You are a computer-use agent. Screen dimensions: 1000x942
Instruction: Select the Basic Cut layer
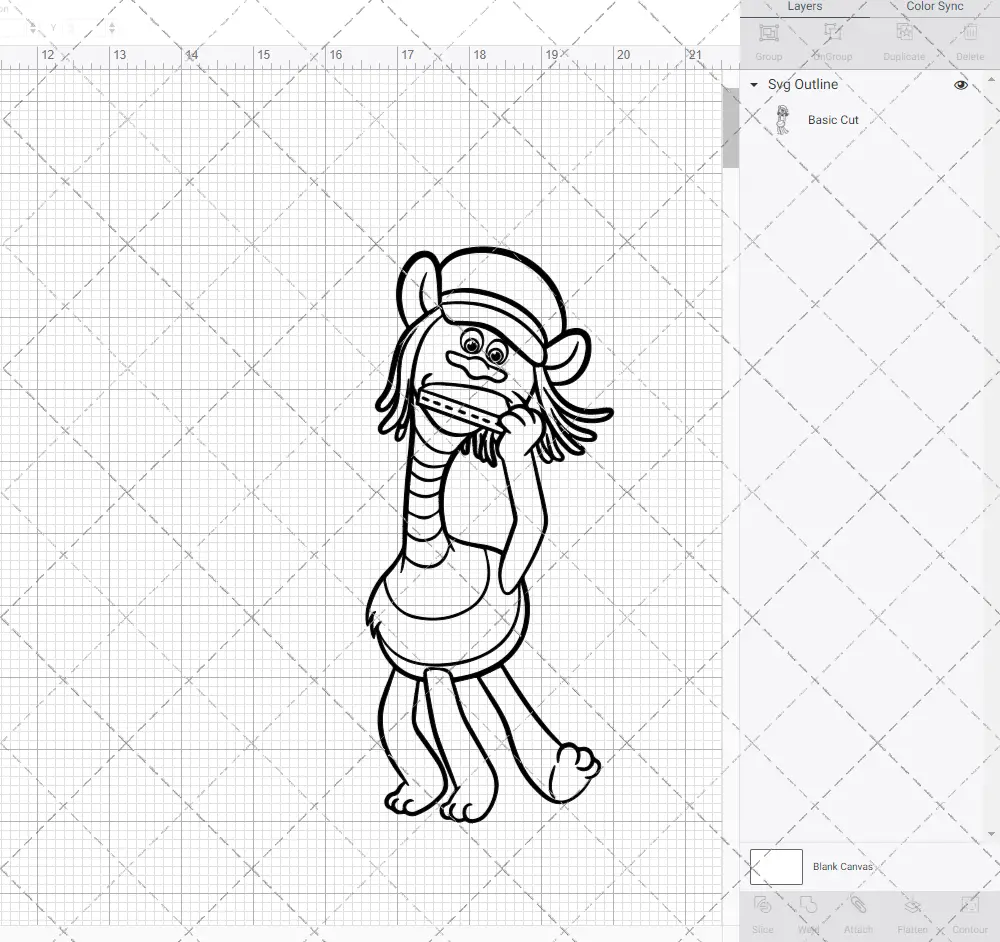coord(833,119)
